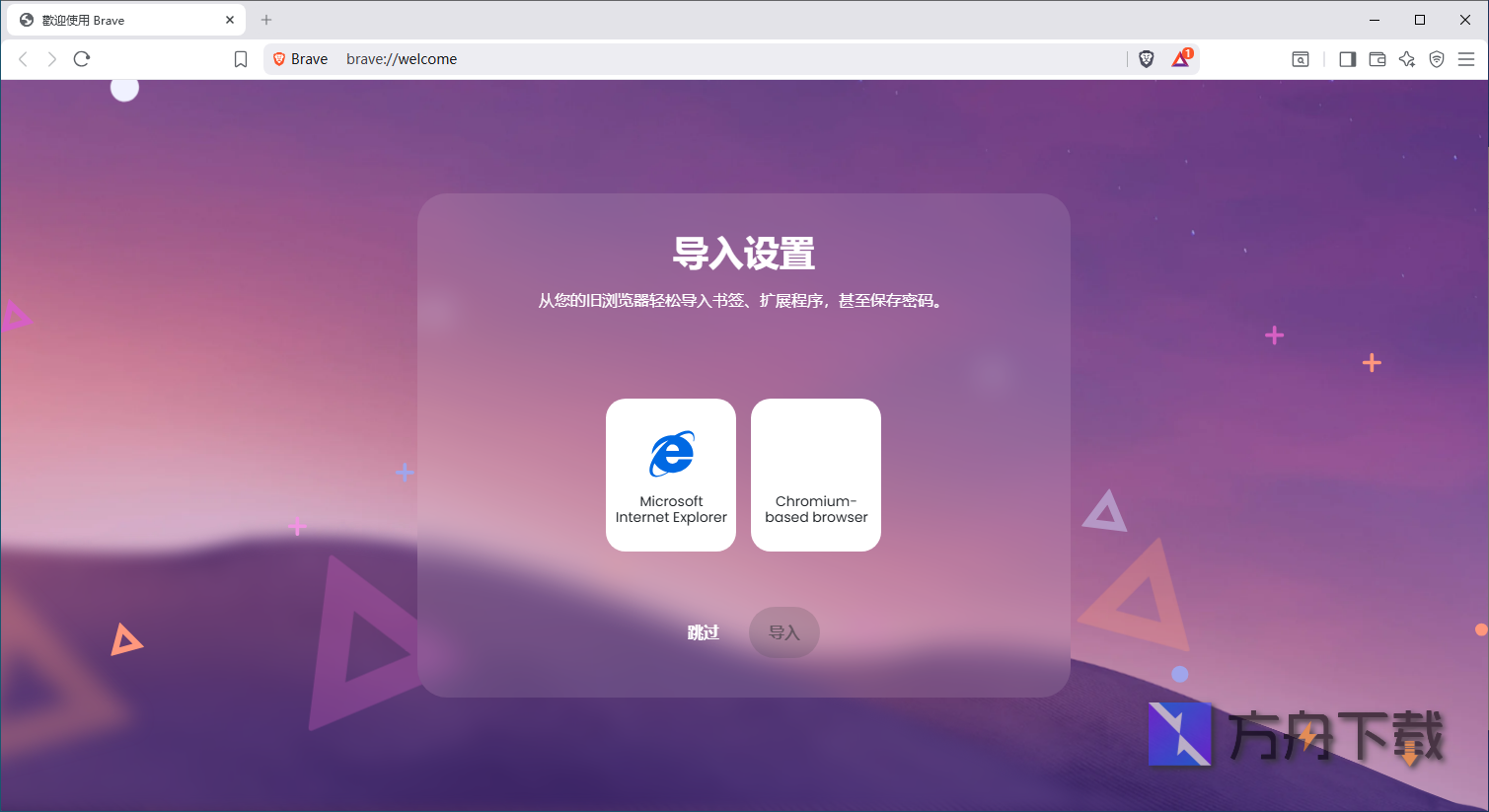Open Leo AI assistant
The width and height of the screenshot is (1489, 812).
point(1407,59)
